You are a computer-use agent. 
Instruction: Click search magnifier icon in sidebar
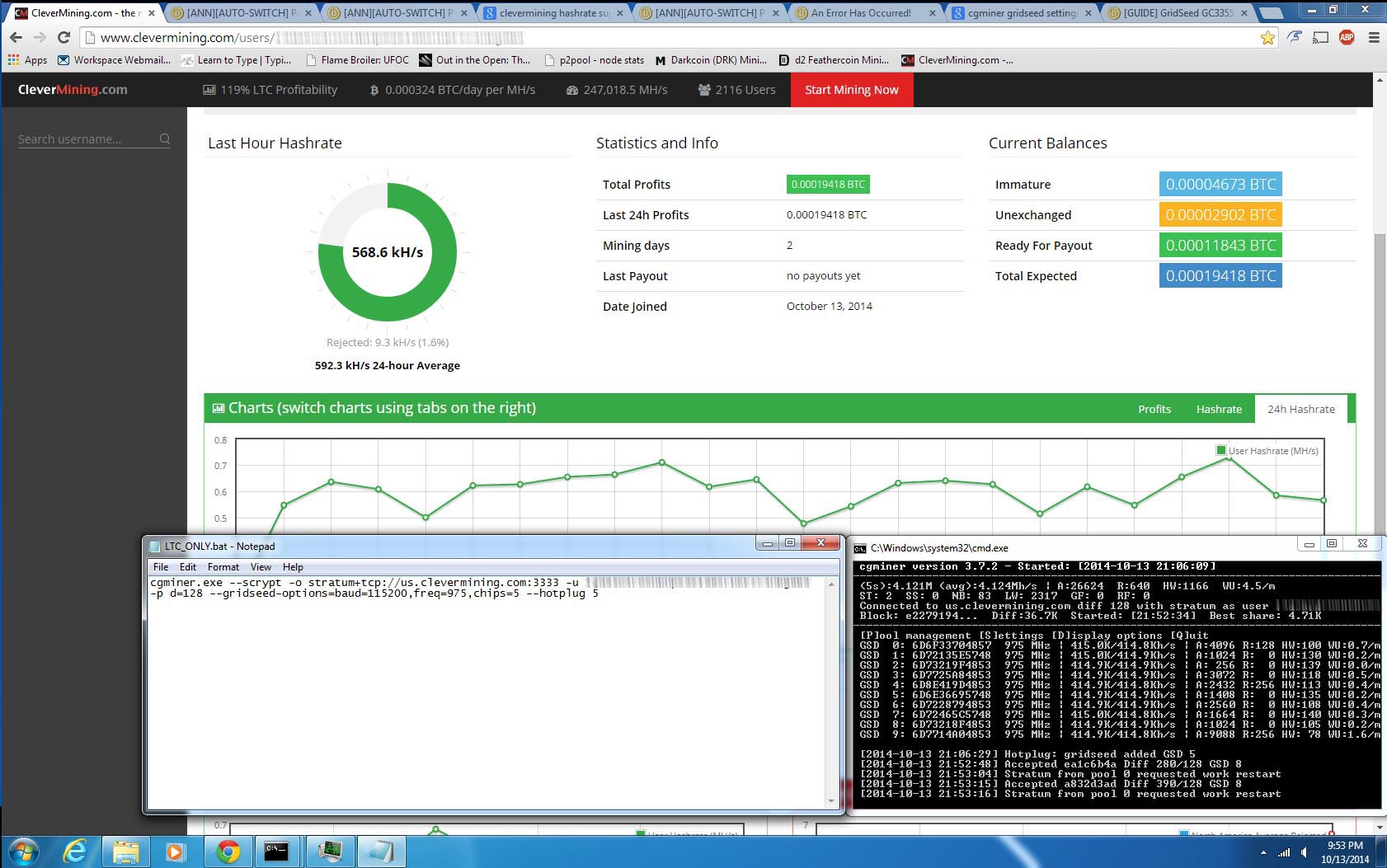165,139
